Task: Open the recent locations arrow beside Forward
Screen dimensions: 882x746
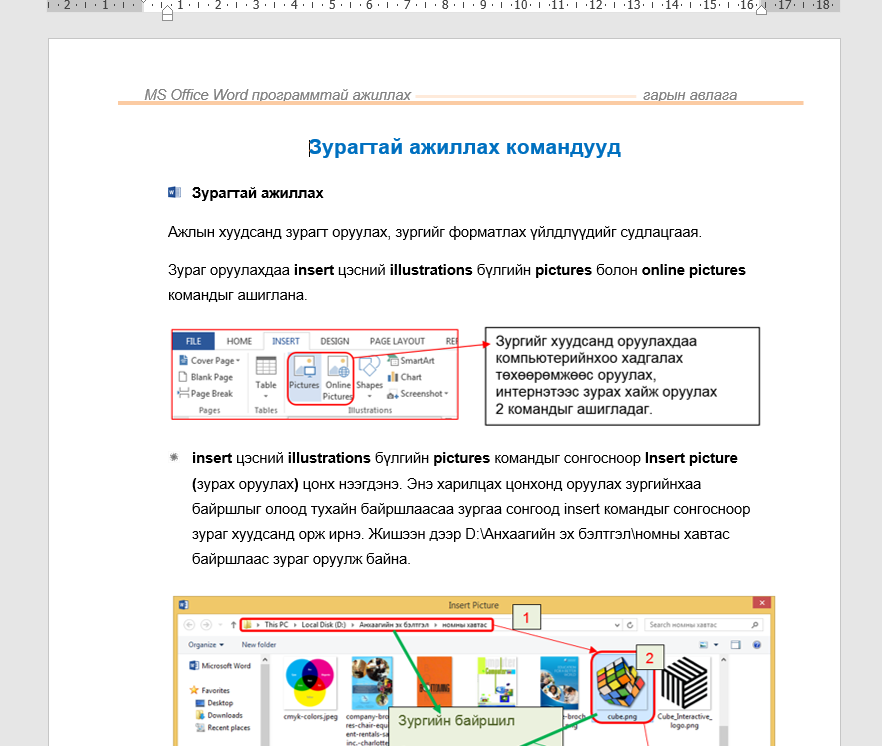Action: [x=220, y=625]
